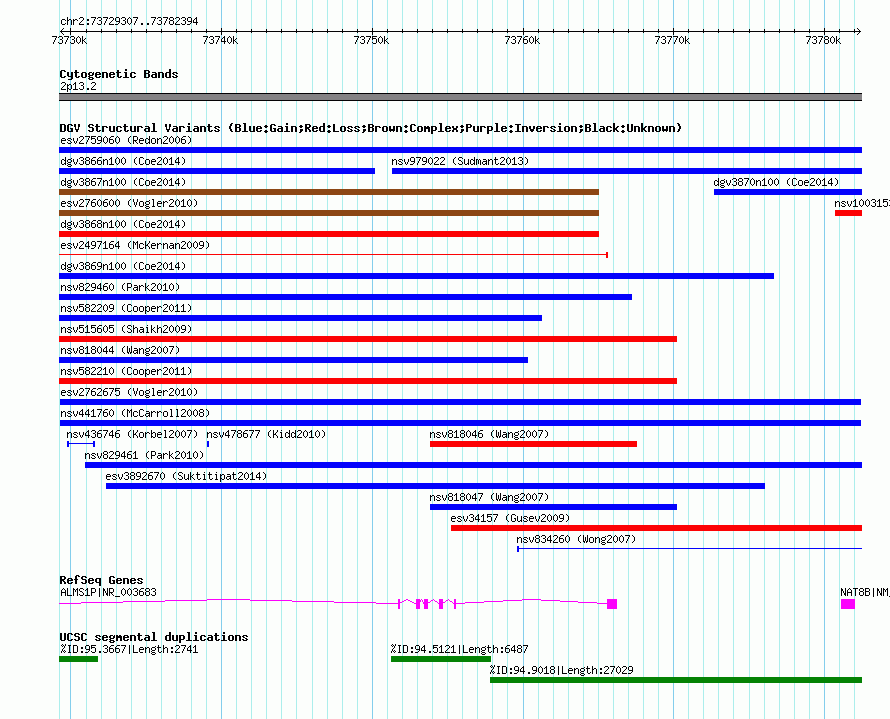Click the dgv3867n100 (Coe2014) label

[x=123, y=182]
